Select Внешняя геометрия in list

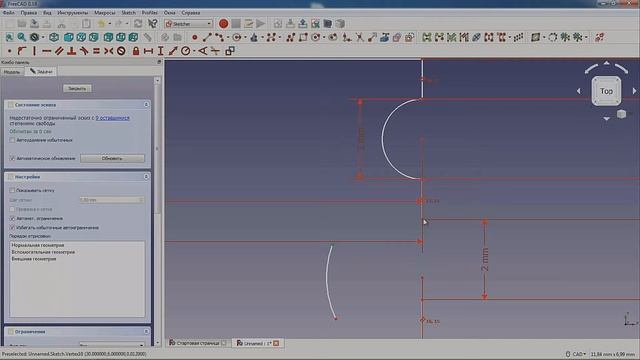click(x=33, y=259)
